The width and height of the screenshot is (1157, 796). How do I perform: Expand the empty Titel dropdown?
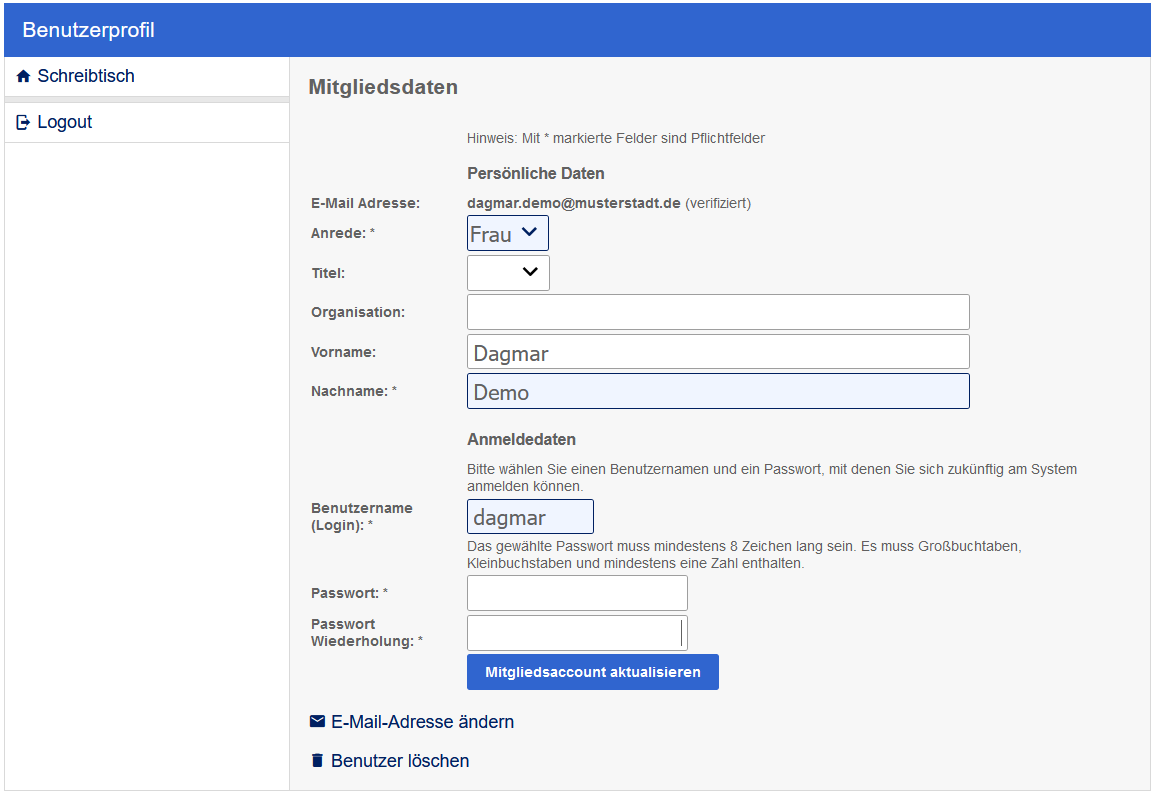[x=508, y=272]
